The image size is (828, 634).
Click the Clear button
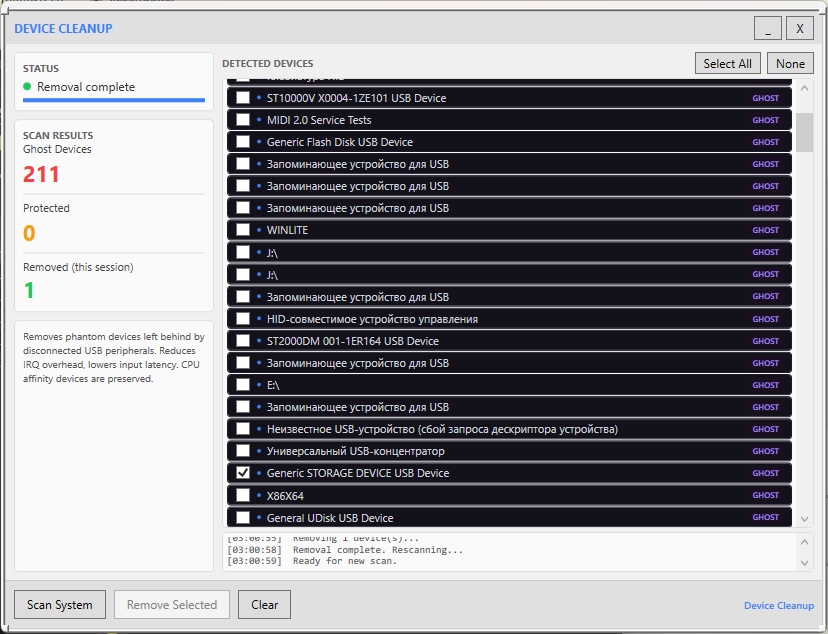[265, 605]
